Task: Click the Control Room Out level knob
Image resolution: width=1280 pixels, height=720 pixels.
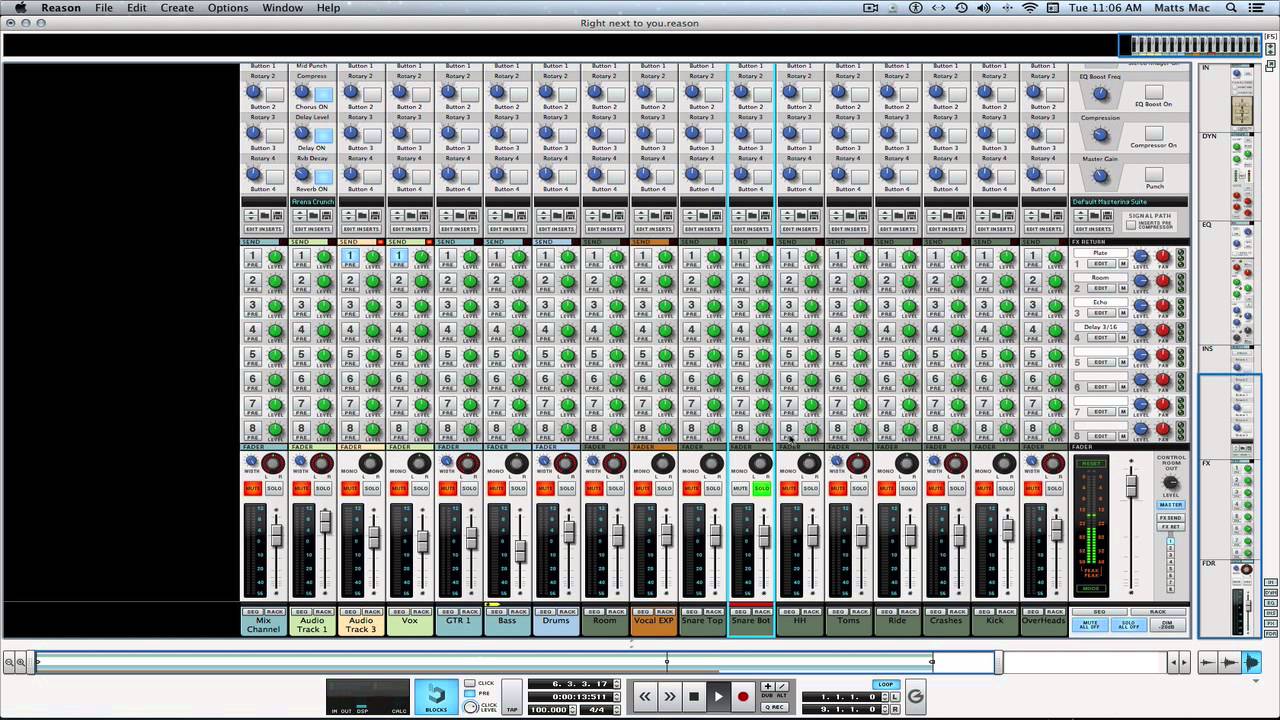Action: pos(1171,482)
